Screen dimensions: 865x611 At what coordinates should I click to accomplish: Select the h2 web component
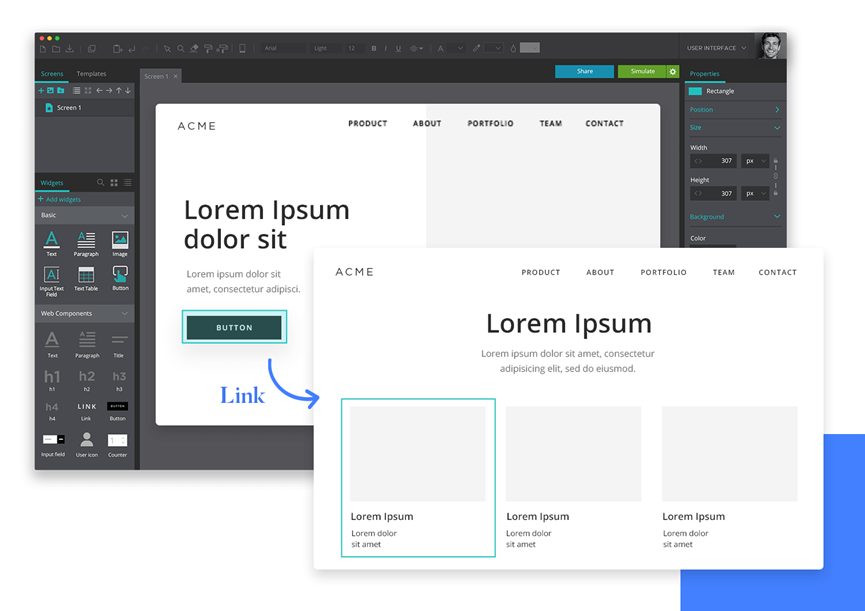pos(87,380)
